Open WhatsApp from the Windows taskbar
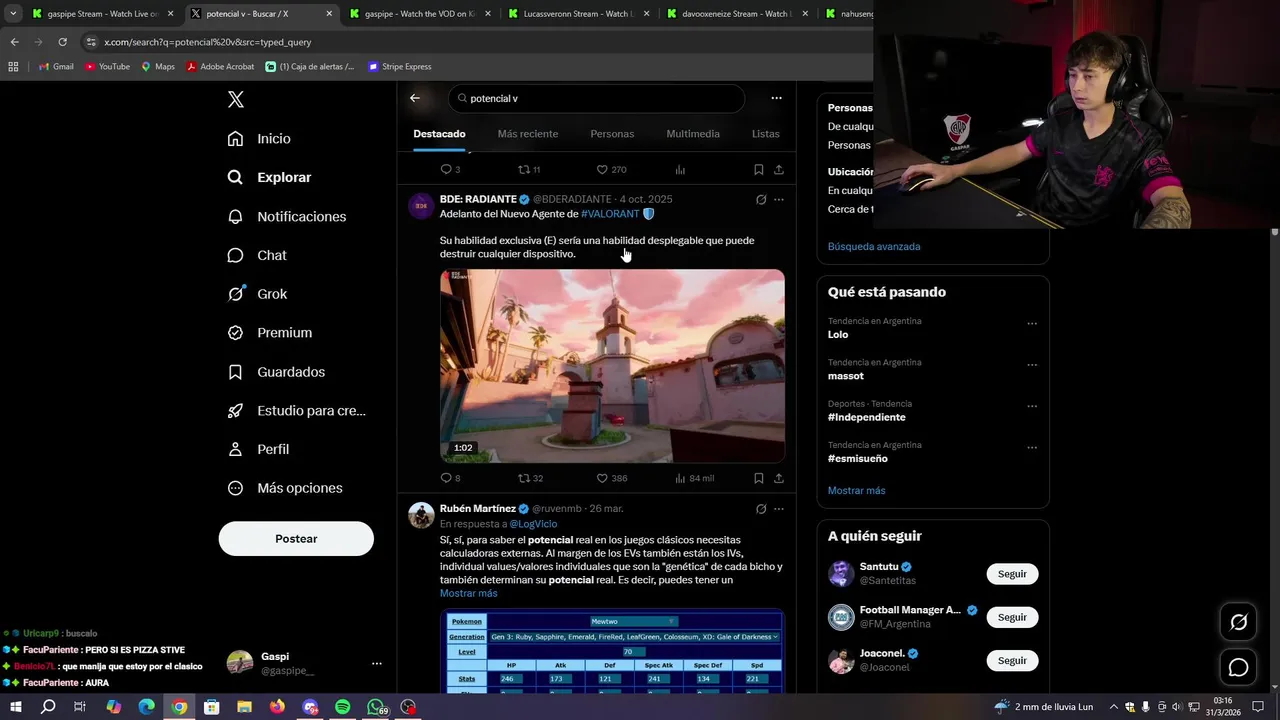This screenshot has width=1280, height=720. (376, 707)
